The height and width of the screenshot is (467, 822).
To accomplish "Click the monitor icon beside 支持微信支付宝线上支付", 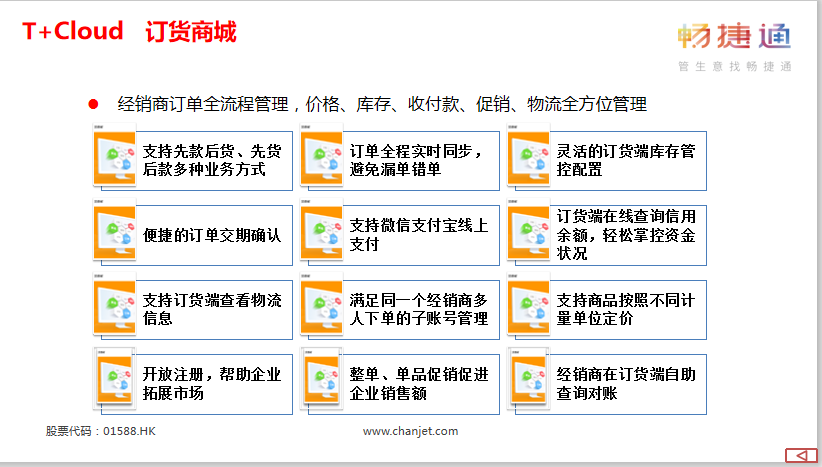I will coord(322,230).
